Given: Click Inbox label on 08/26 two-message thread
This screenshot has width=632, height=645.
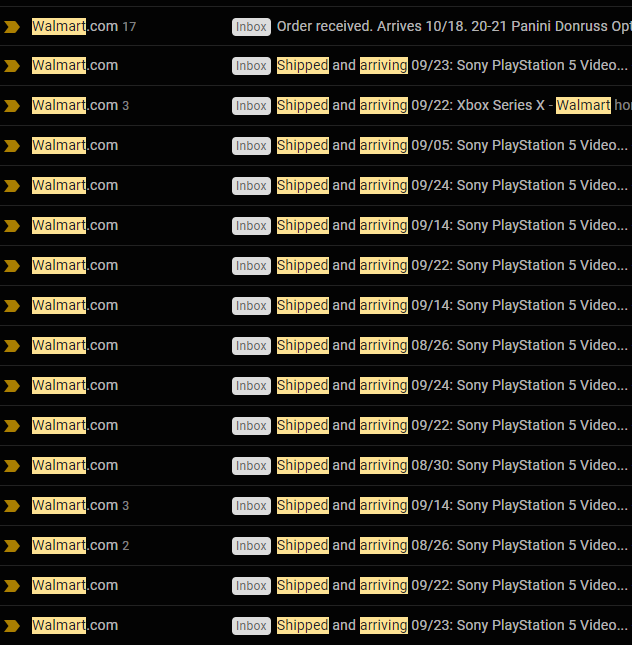Looking at the screenshot, I should [x=251, y=546].
